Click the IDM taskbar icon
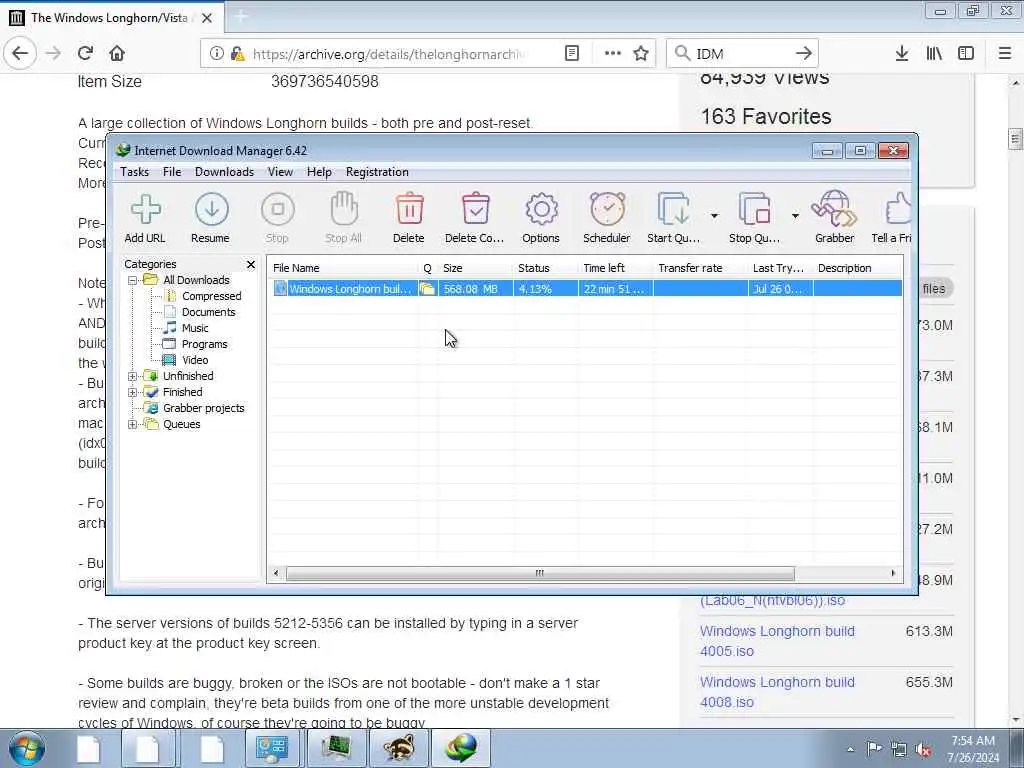The image size is (1024, 768). coord(461,748)
